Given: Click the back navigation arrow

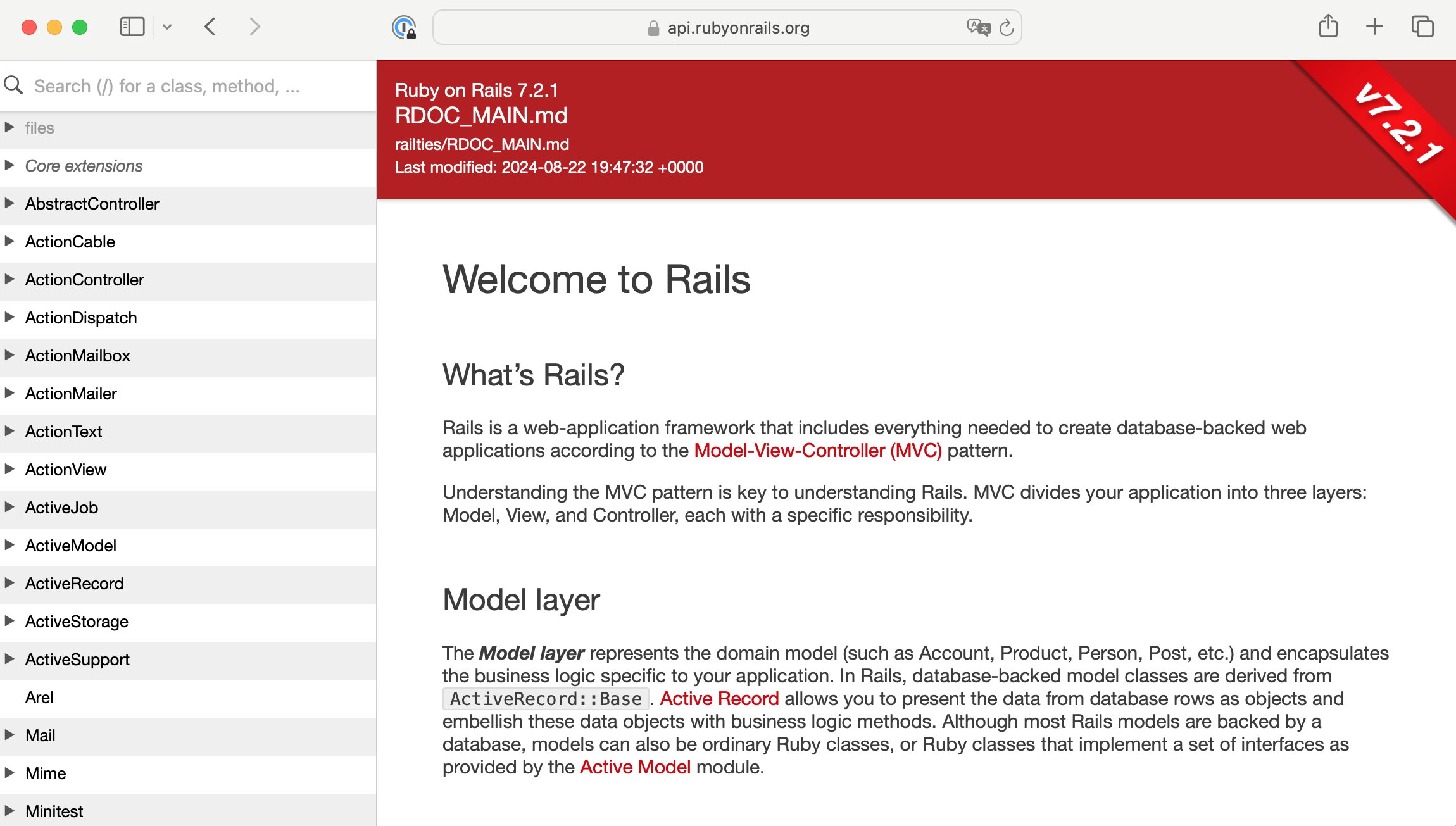Looking at the screenshot, I should [x=210, y=27].
